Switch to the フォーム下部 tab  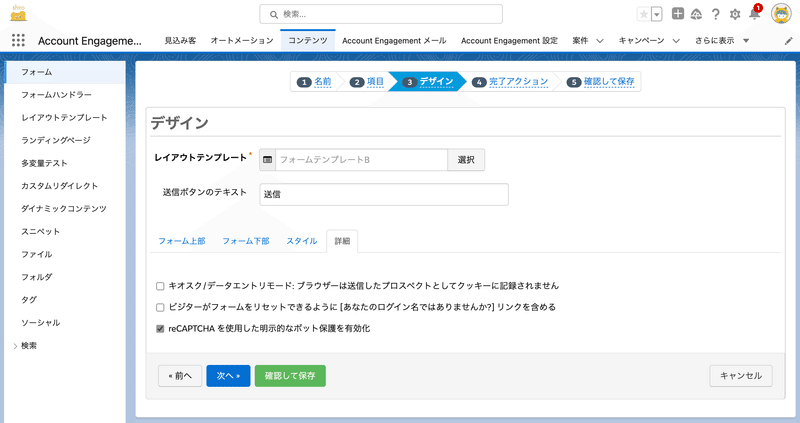pyautogui.click(x=245, y=241)
